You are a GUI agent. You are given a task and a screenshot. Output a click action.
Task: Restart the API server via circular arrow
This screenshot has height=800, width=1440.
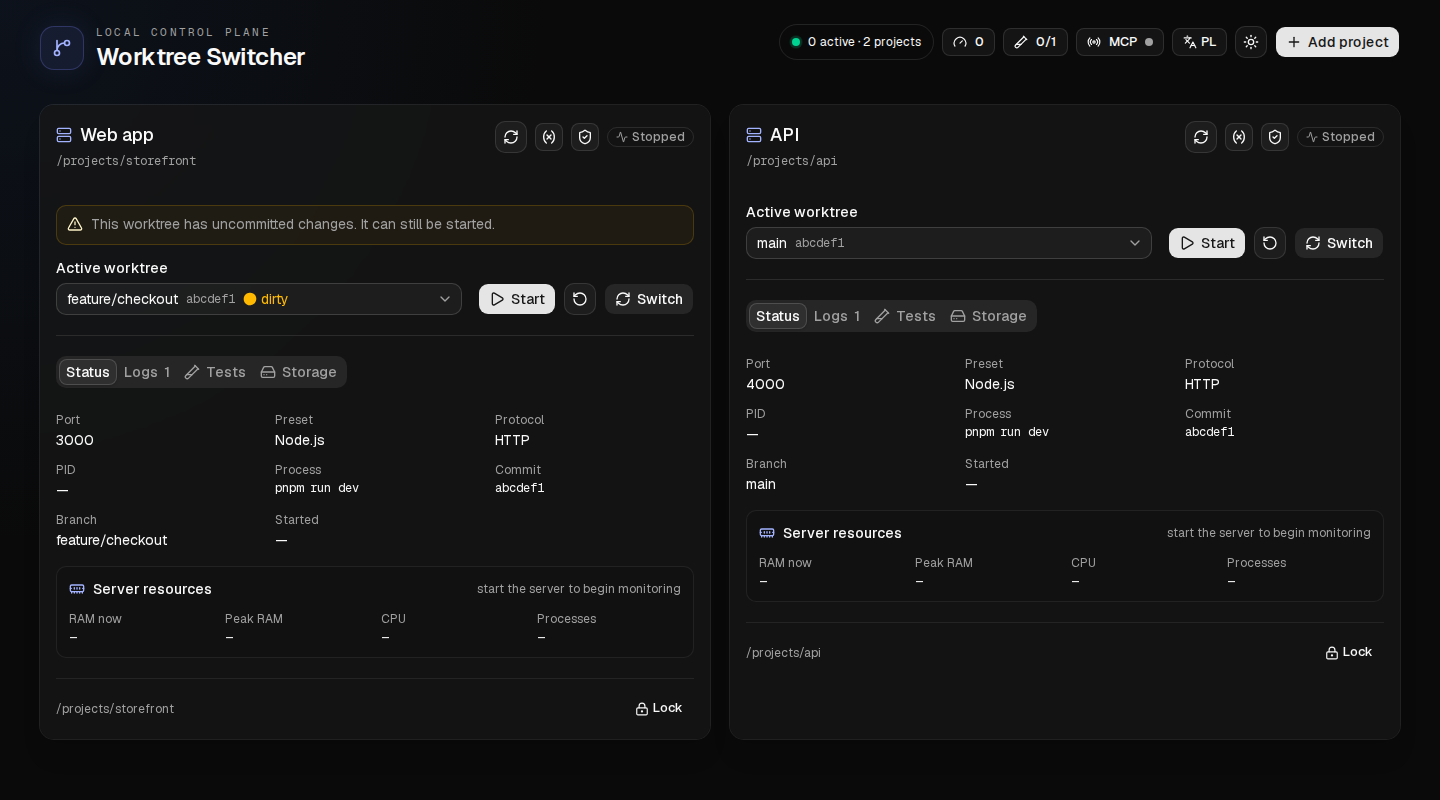point(1270,243)
